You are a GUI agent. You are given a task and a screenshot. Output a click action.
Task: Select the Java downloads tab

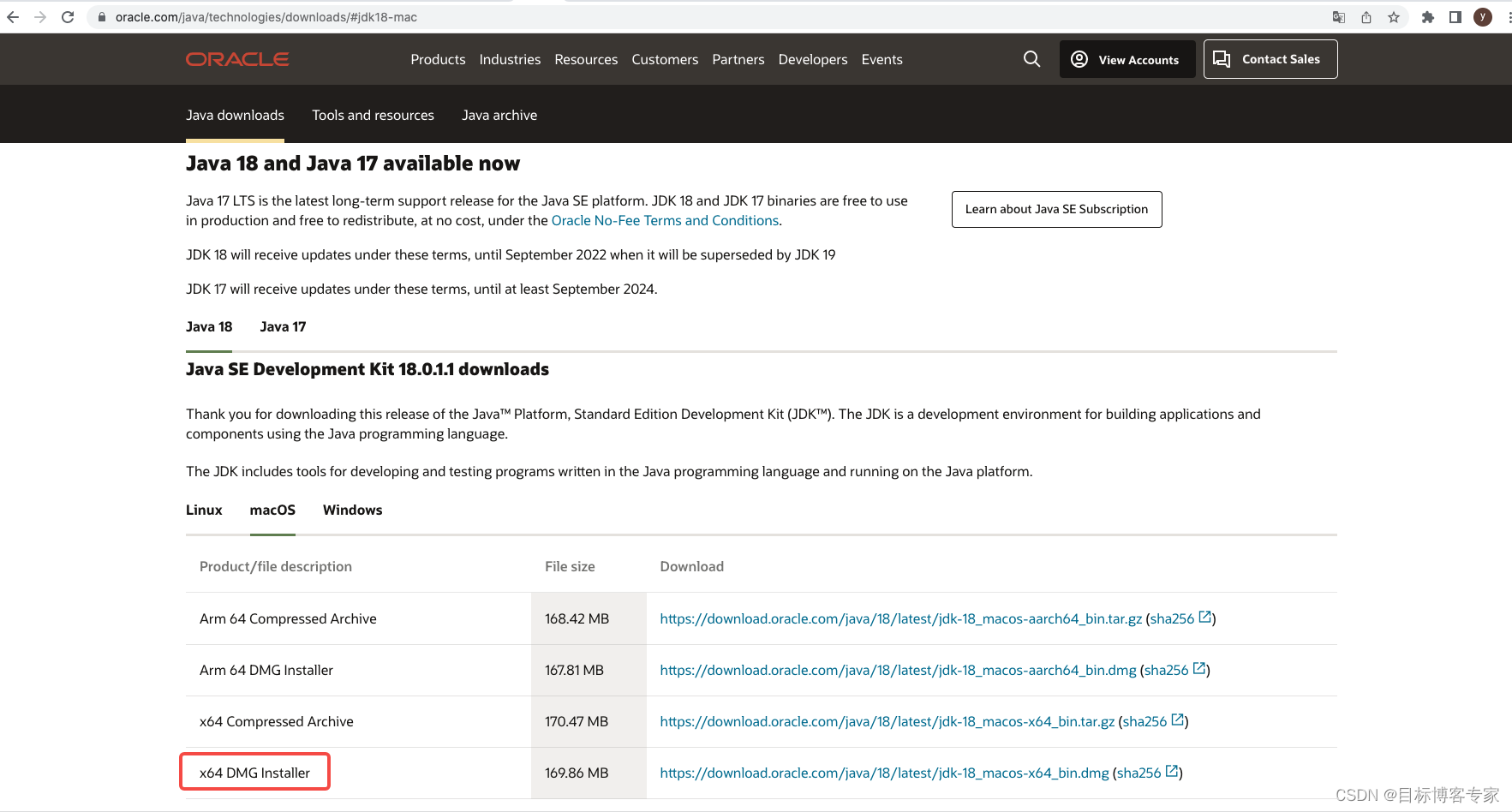click(235, 115)
